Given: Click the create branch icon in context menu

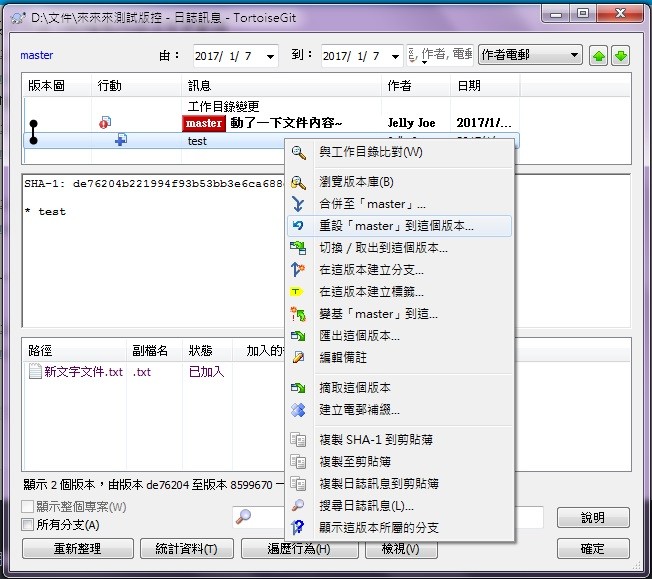Looking at the screenshot, I should (x=298, y=270).
